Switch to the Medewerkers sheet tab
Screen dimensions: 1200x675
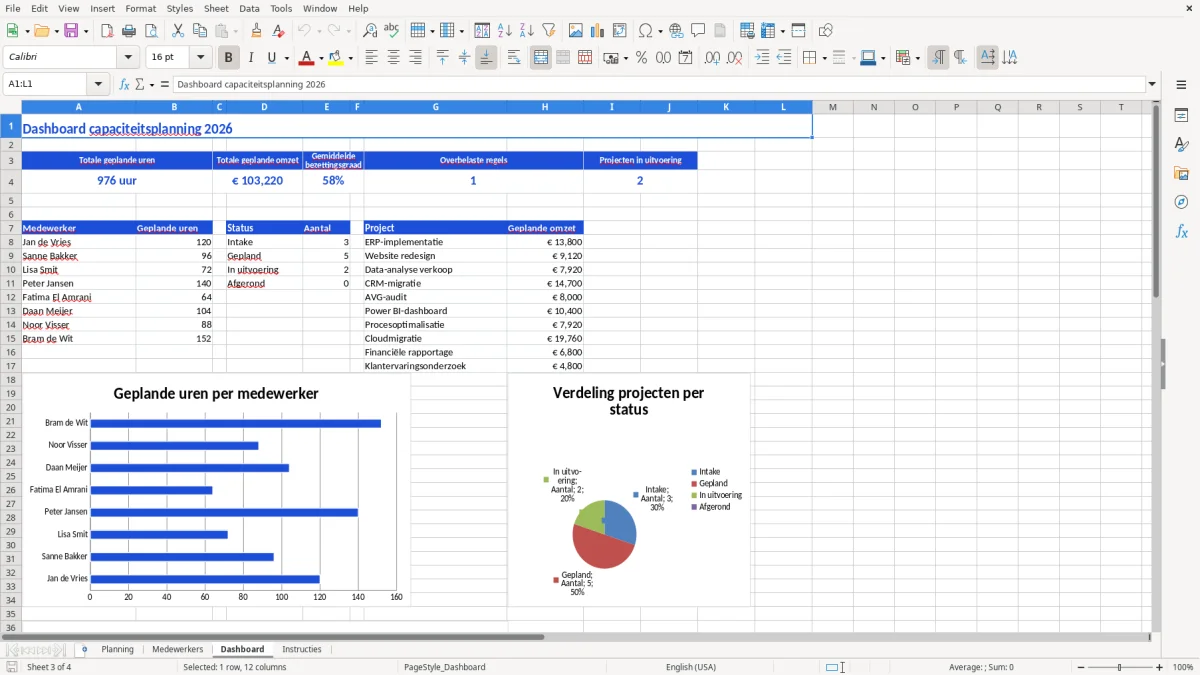[177, 650]
